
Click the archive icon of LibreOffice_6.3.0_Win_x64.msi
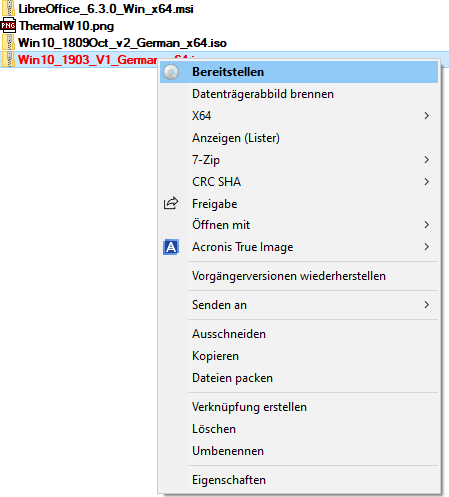[8, 9]
